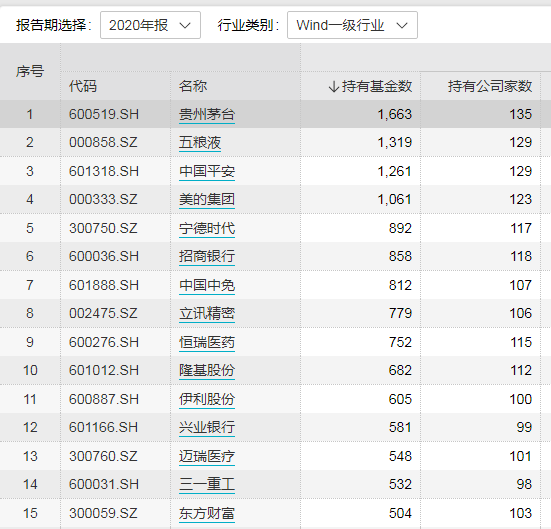The image size is (551, 529).
Task: Click company count 99 in 兴业银行 row
Action: [x=524, y=427]
